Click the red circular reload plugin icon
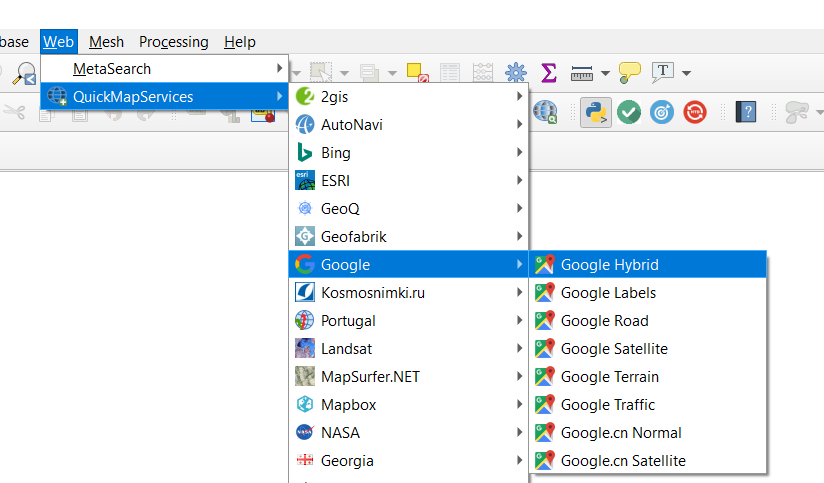The height and width of the screenshot is (483, 824). 695,112
